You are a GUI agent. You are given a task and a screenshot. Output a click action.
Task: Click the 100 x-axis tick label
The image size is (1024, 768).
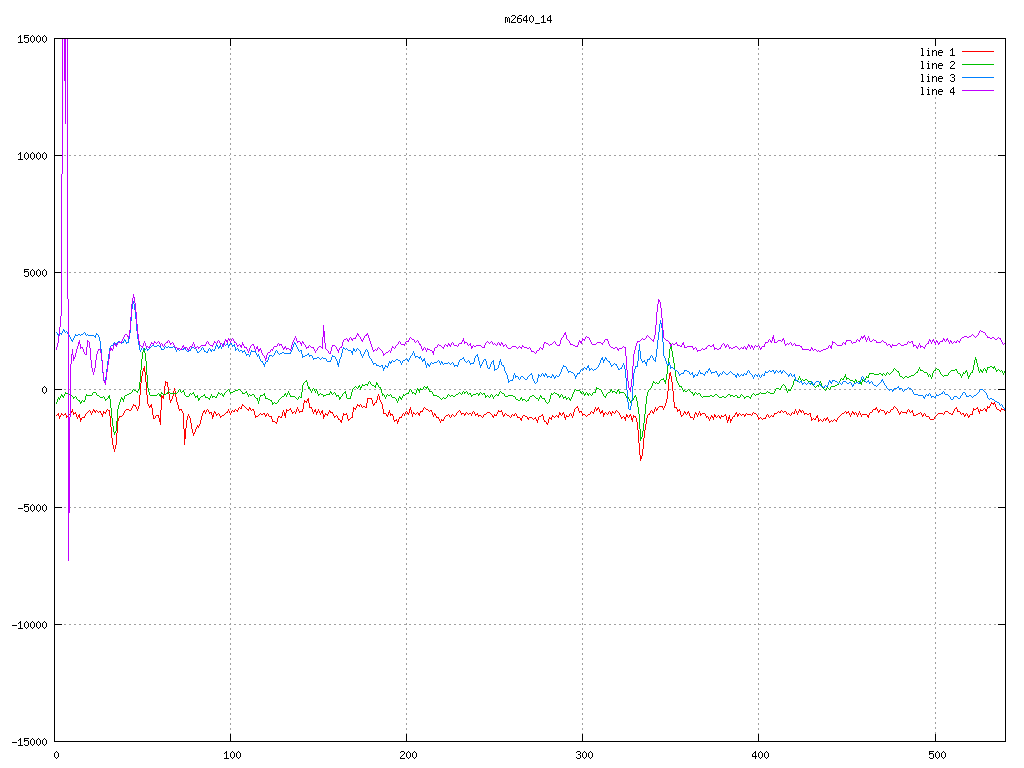click(231, 755)
